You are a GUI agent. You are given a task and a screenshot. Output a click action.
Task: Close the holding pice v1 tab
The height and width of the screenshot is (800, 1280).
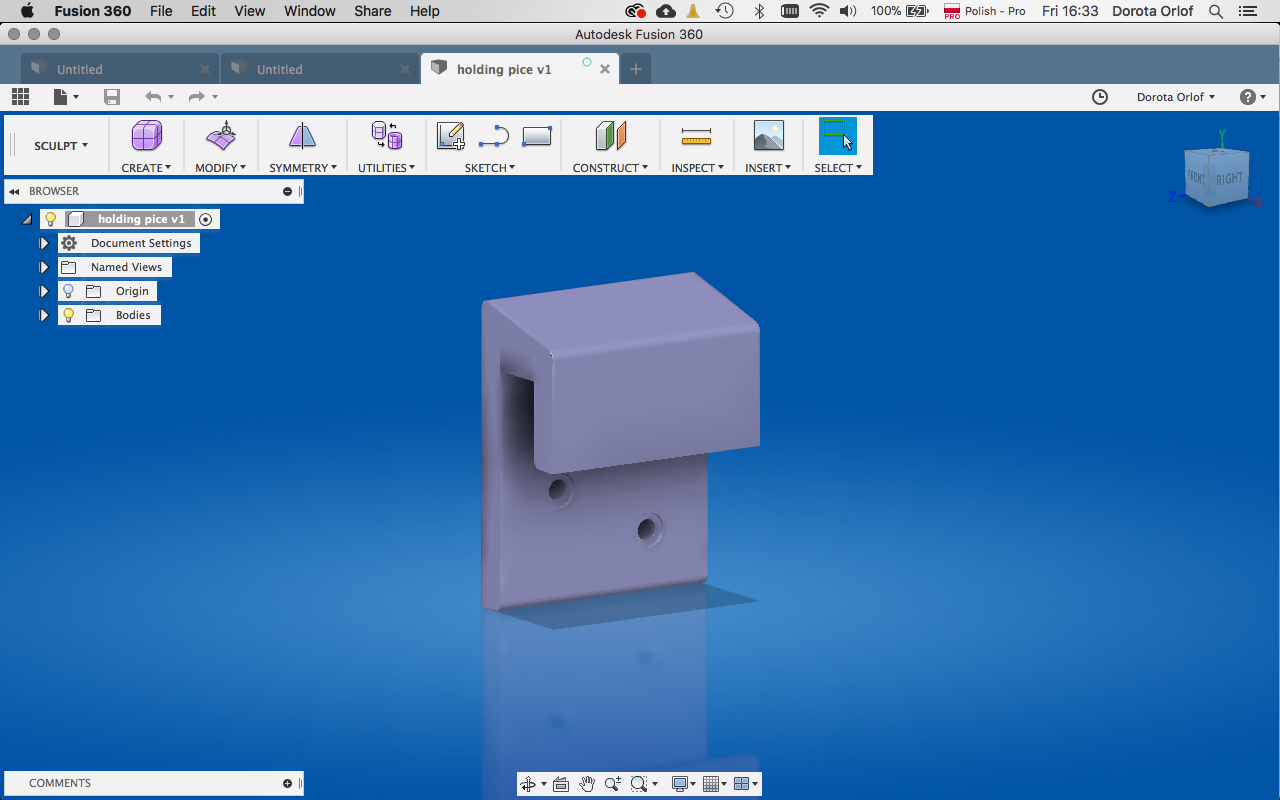coord(605,69)
